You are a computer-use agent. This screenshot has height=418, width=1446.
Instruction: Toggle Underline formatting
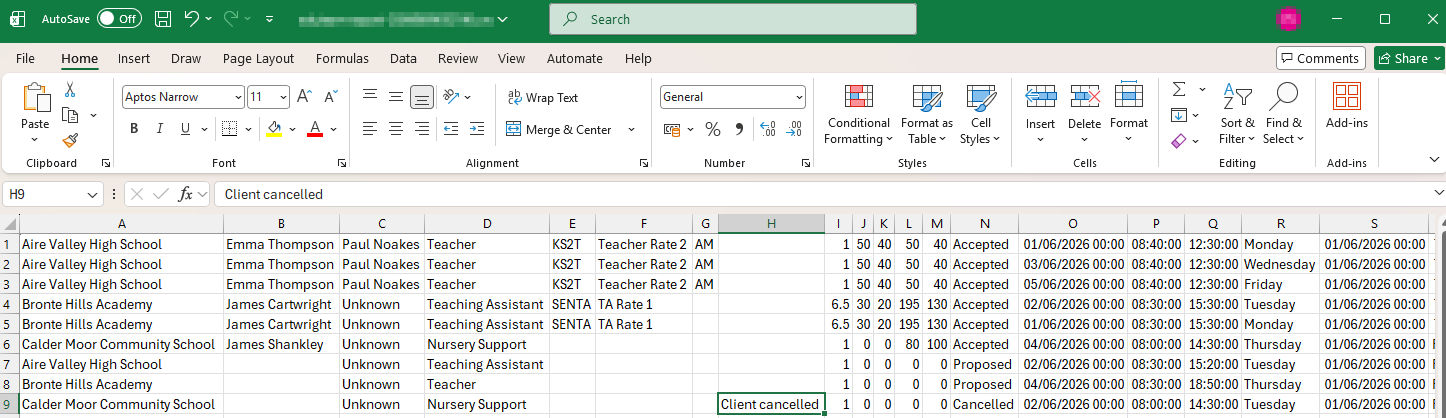pyautogui.click(x=185, y=129)
